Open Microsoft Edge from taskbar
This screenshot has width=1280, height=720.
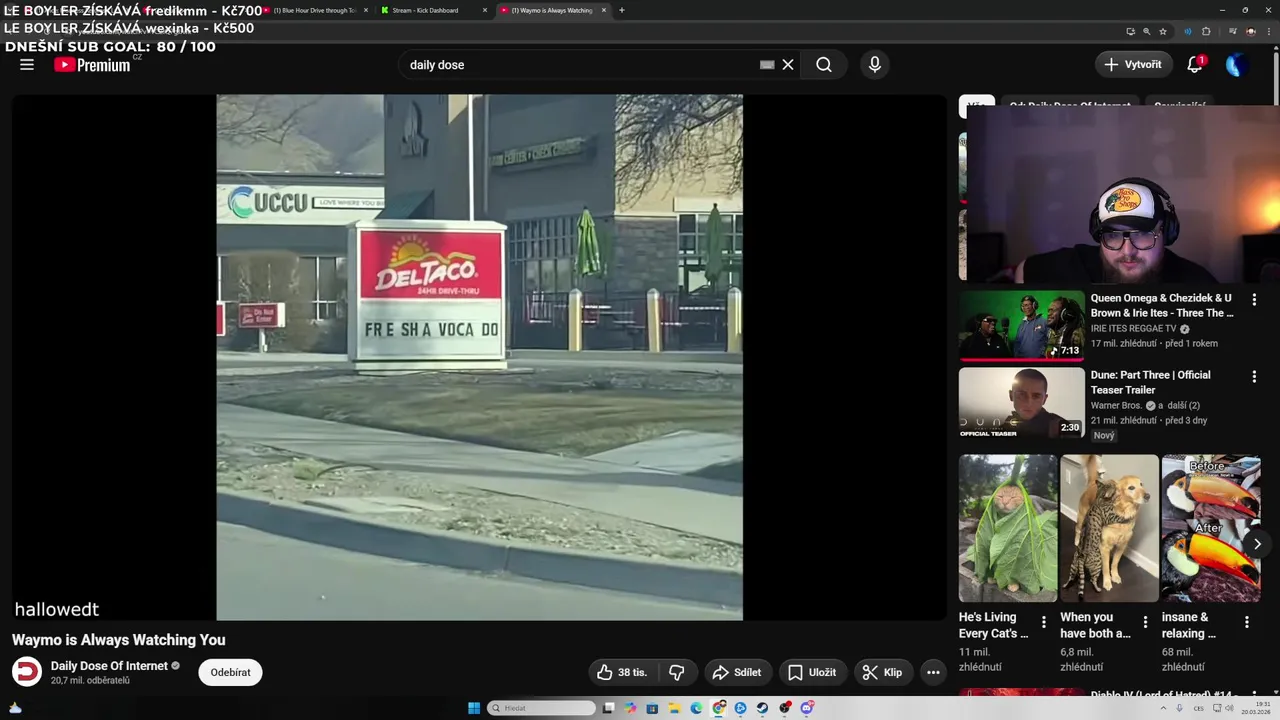[x=696, y=708]
